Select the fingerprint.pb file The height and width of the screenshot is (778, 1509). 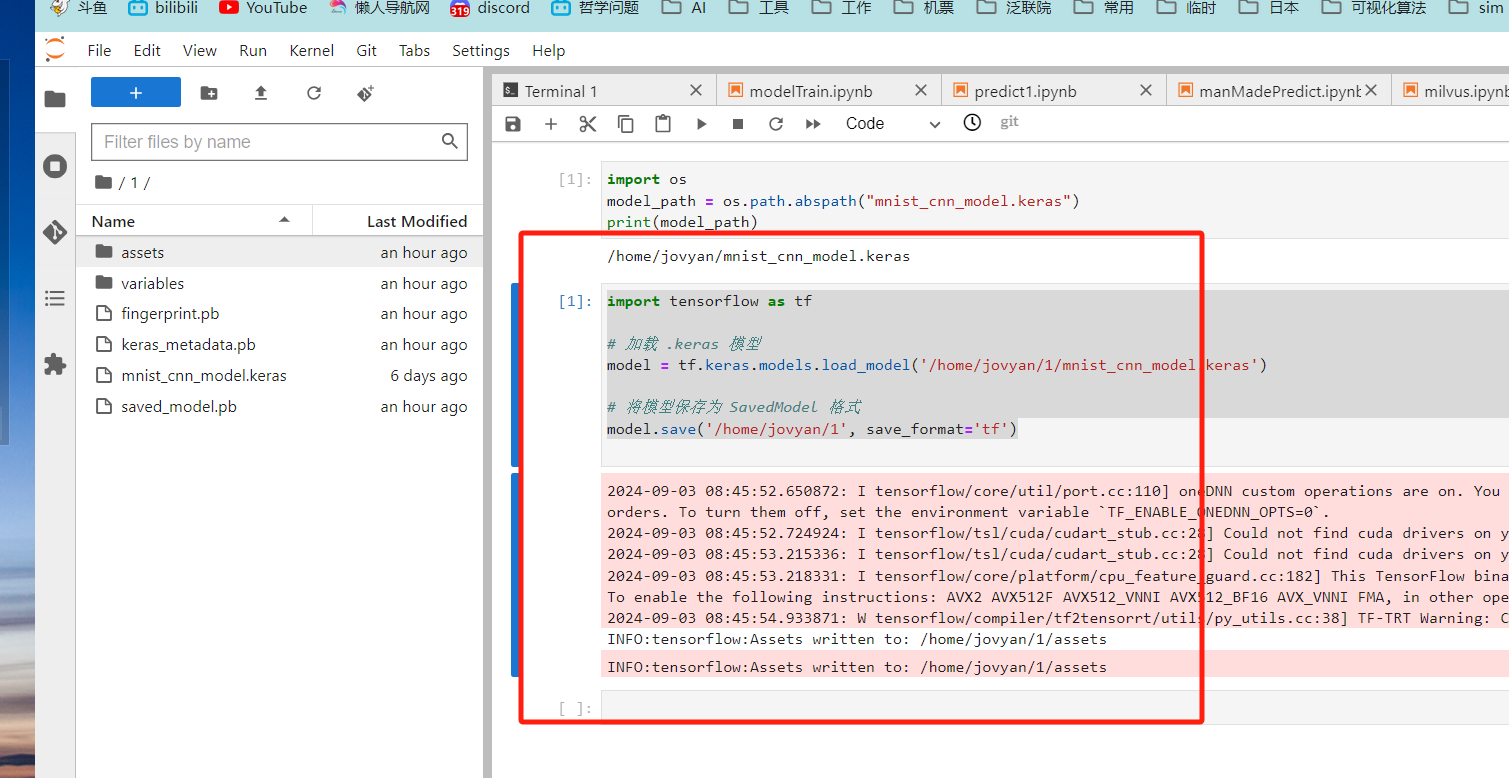[x=279, y=314]
